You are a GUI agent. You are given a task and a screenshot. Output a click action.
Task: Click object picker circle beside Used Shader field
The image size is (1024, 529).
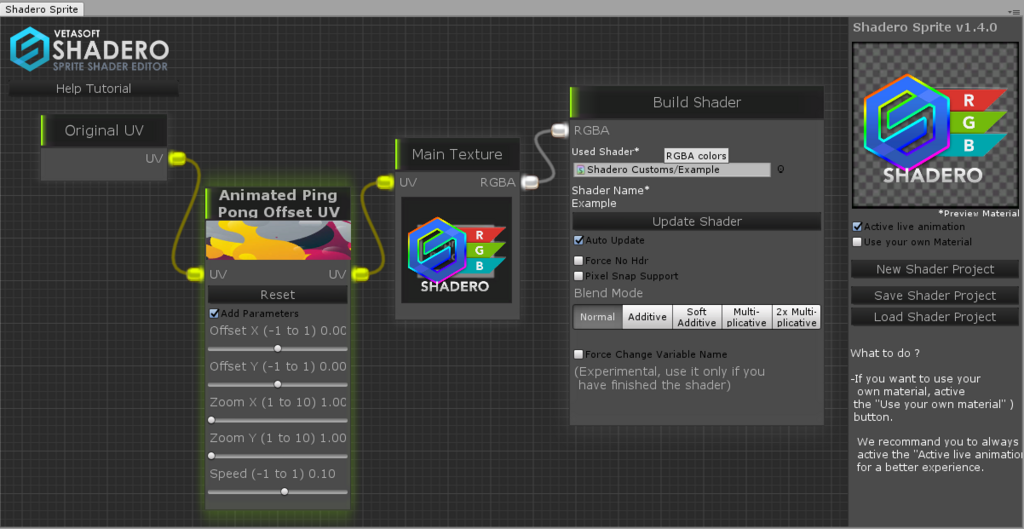pyautogui.click(x=780, y=170)
